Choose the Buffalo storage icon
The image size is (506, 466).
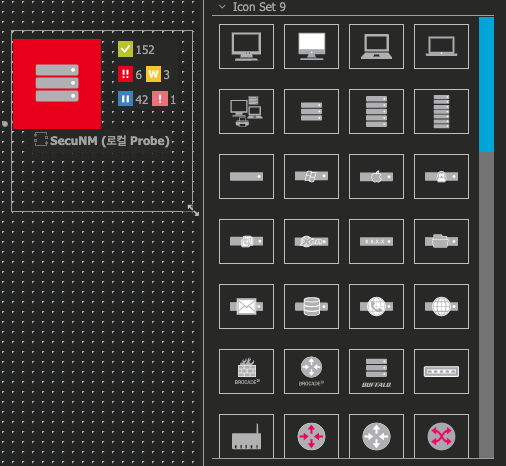376,372
